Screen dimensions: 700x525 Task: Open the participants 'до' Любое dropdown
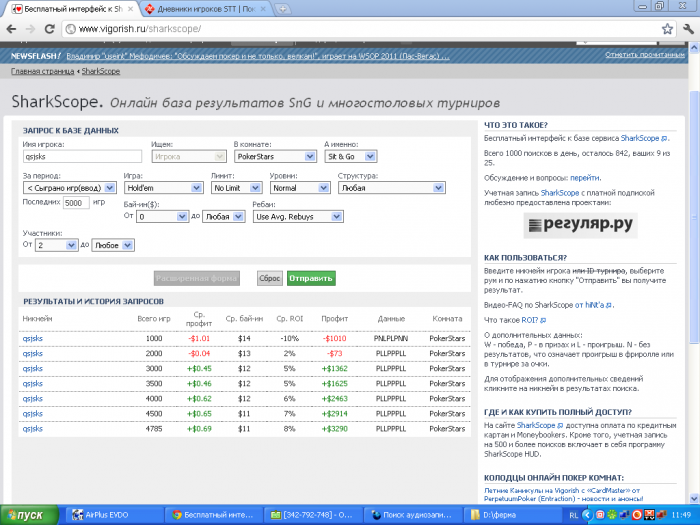[113, 245]
